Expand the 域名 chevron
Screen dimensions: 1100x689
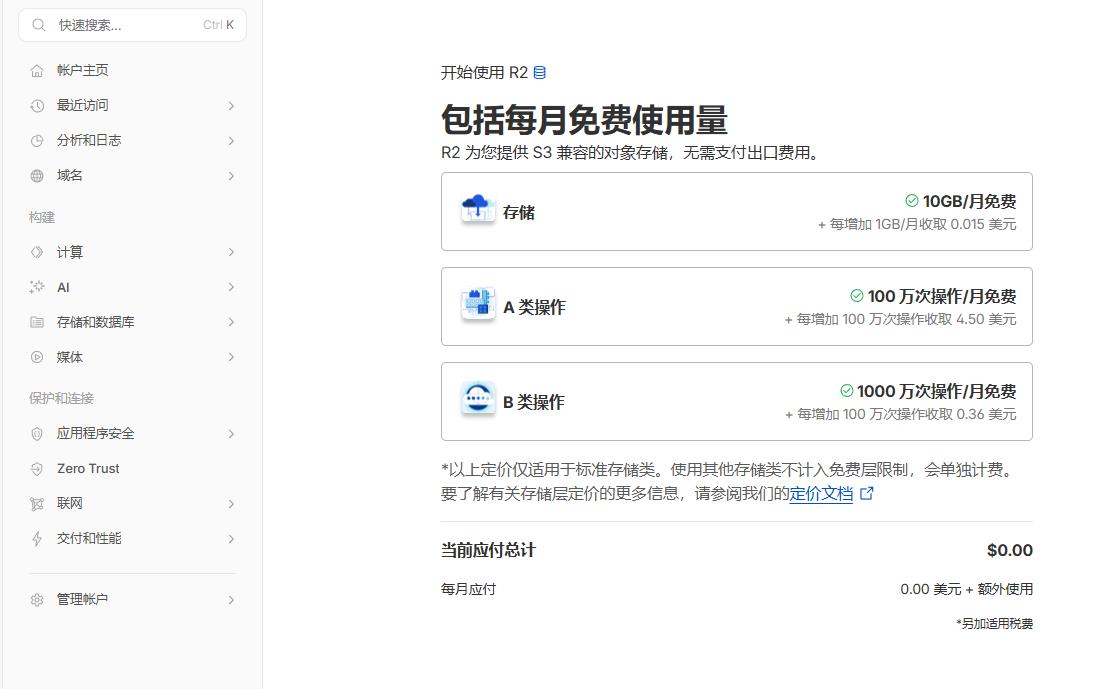click(x=232, y=176)
